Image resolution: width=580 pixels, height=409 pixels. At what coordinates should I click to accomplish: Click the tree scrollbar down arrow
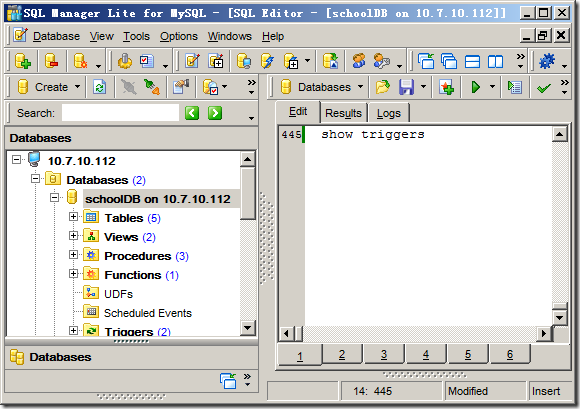(247, 327)
